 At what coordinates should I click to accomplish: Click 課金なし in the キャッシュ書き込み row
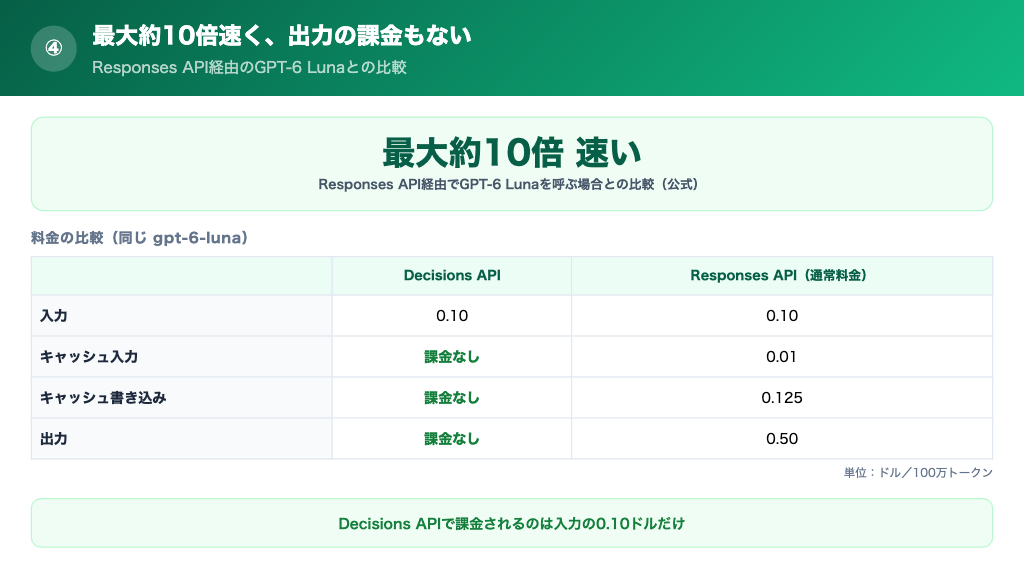click(452, 398)
